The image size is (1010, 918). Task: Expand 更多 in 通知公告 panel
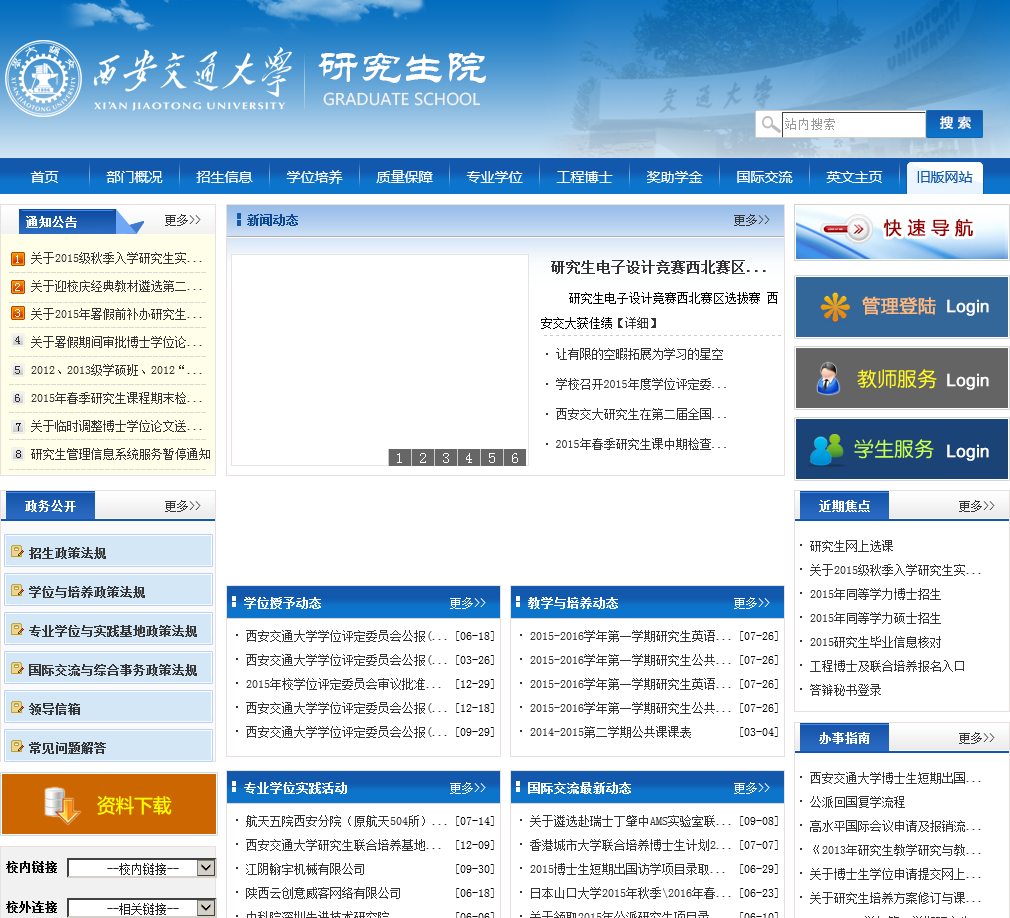click(182, 220)
